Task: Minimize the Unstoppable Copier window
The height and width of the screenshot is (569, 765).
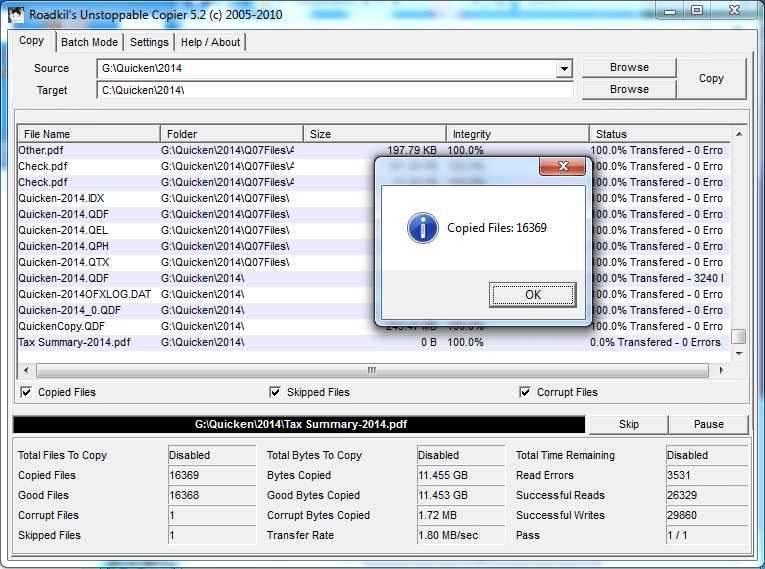Action: click(x=670, y=11)
